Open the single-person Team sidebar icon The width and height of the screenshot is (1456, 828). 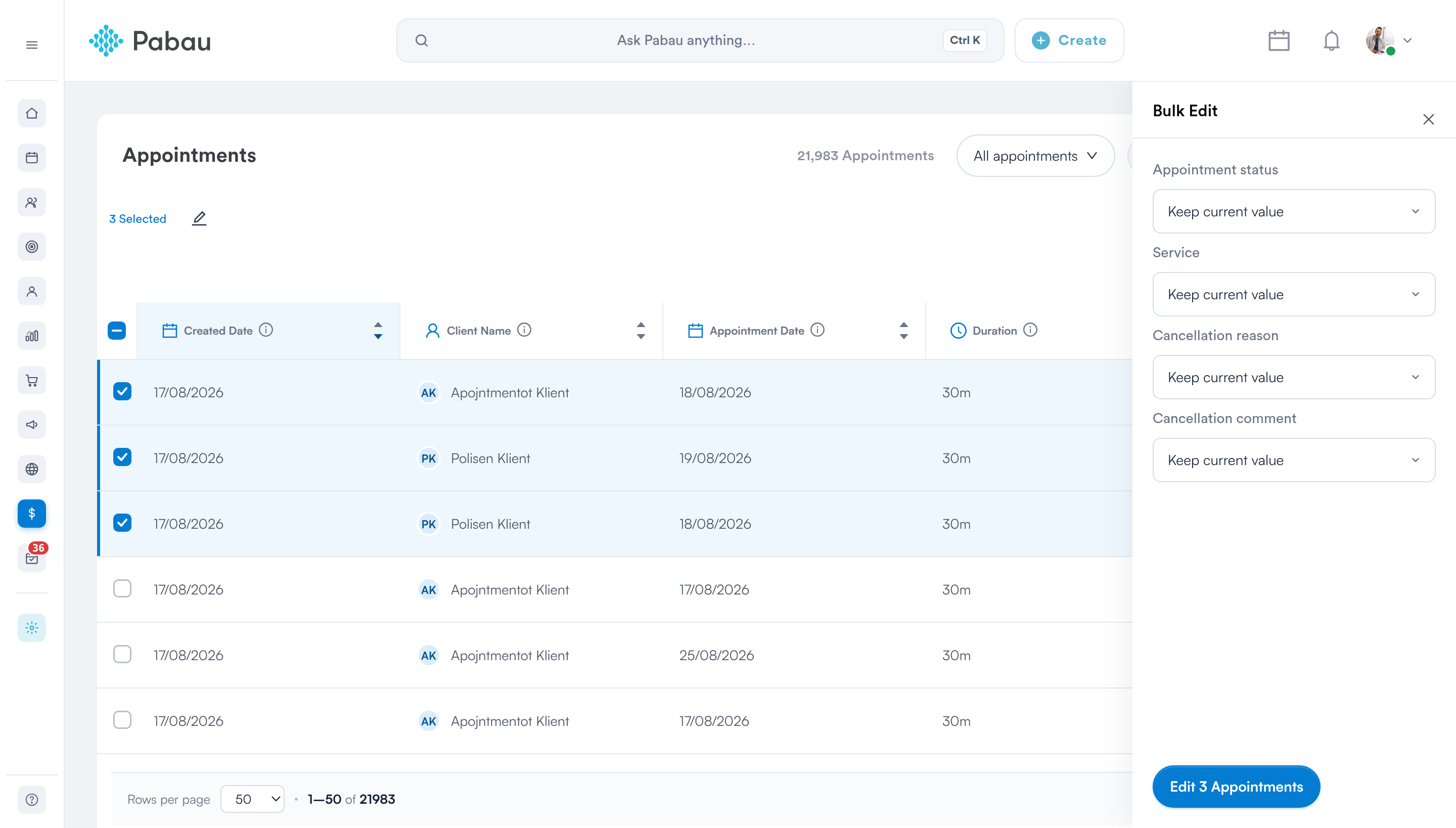(x=32, y=291)
